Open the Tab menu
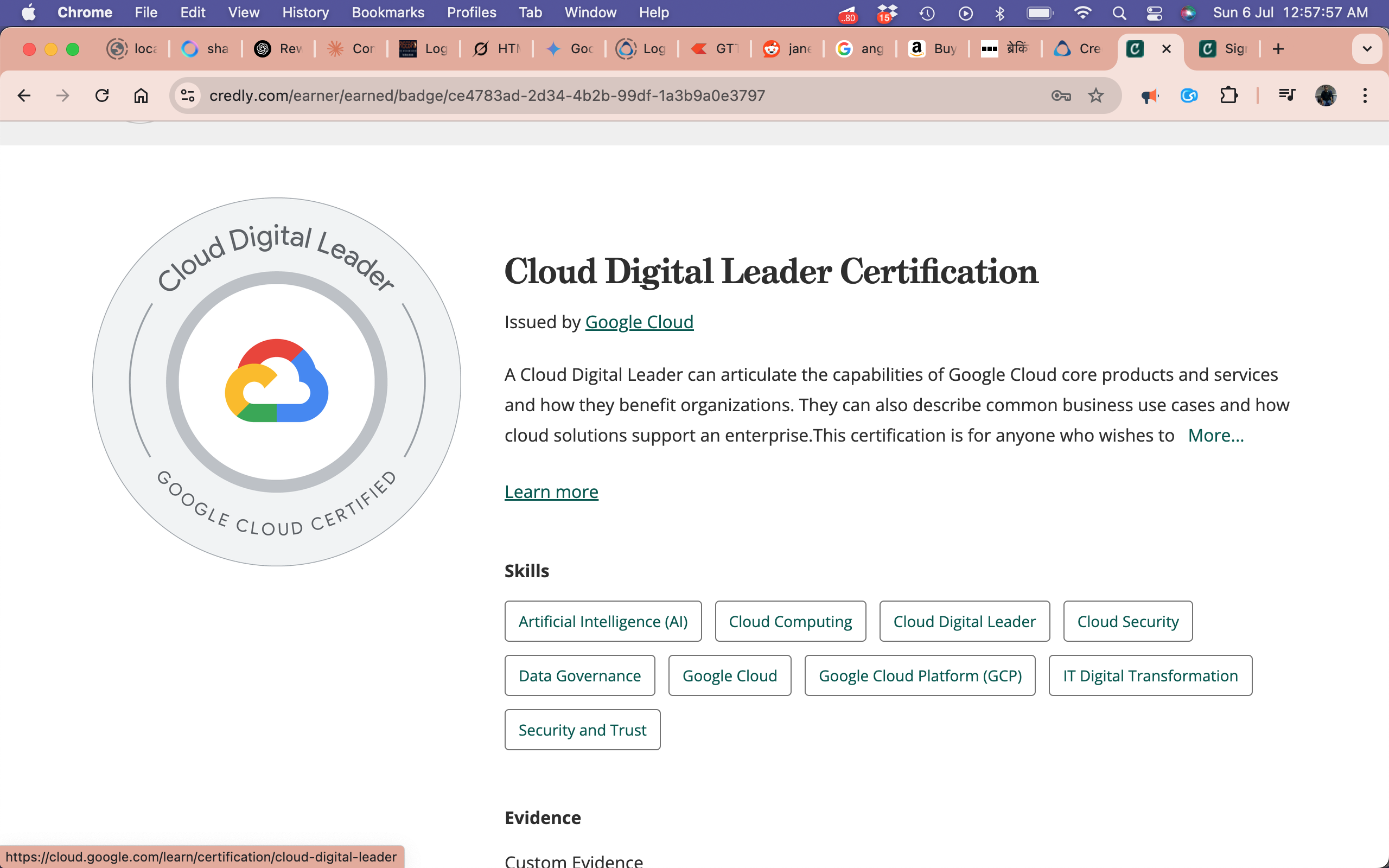1389x868 pixels. tap(530, 12)
